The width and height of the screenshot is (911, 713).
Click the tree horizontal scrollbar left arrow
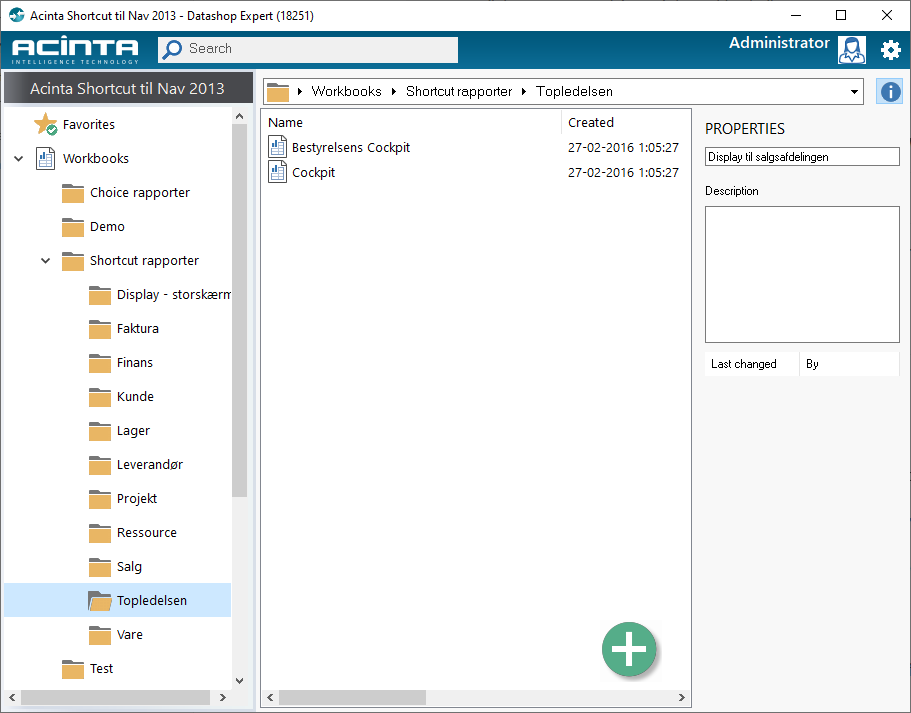tap(12, 697)
